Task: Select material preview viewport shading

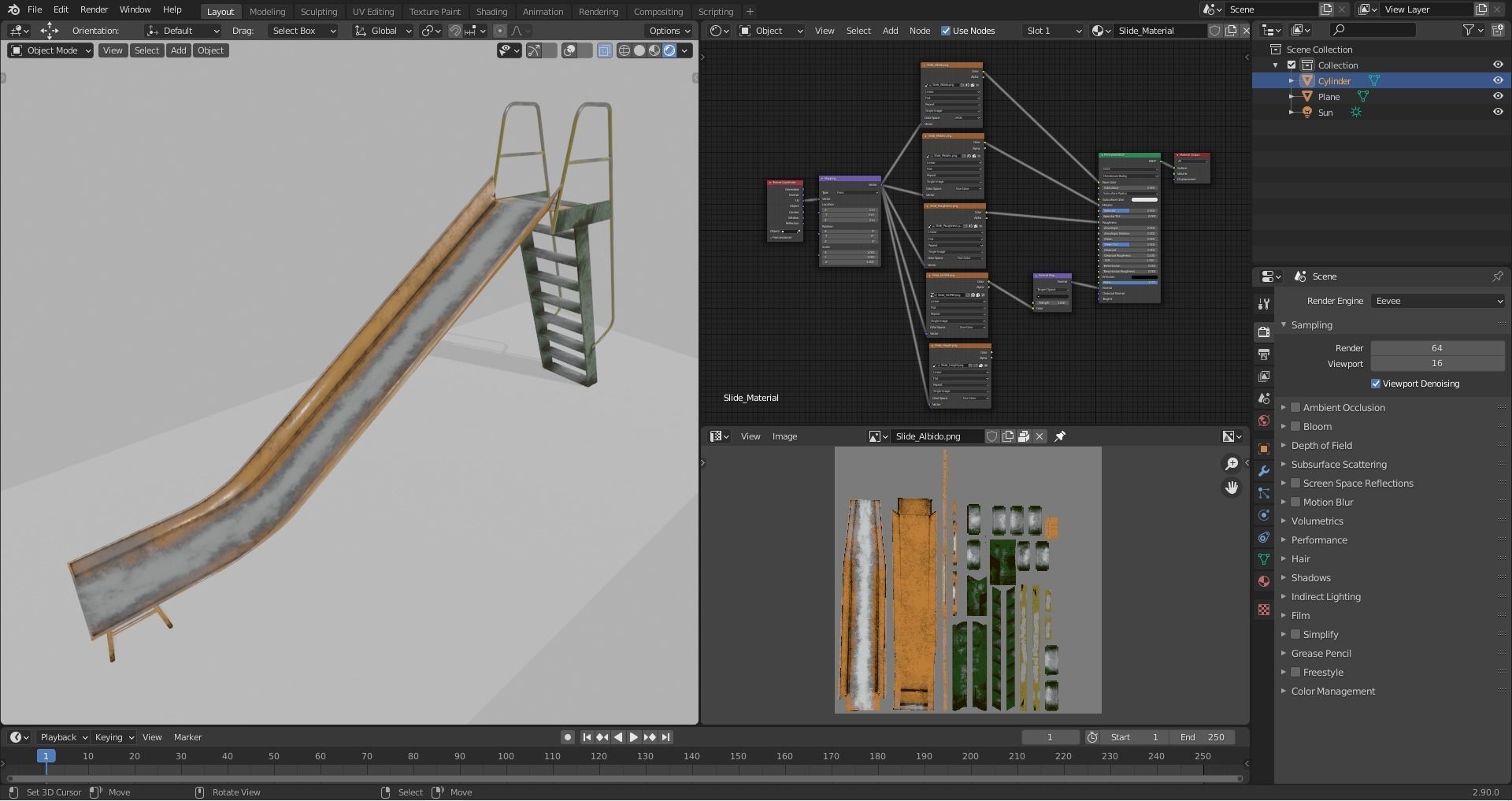Action: pyautogui.click(x=654, y=50)
